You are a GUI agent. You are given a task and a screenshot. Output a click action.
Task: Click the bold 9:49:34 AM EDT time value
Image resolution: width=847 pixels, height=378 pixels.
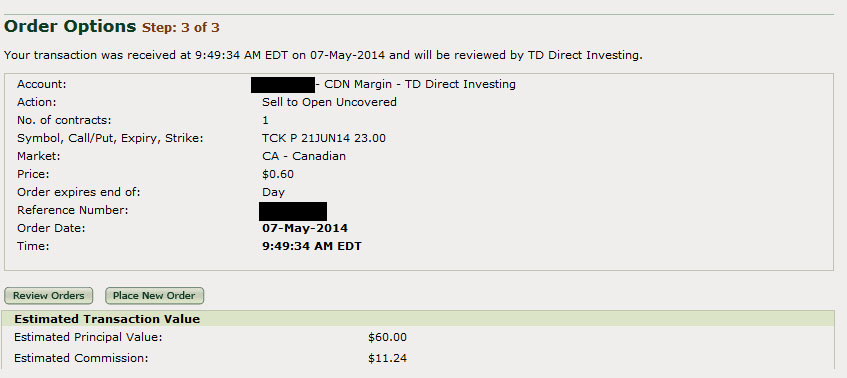click(x=312, y=246)
